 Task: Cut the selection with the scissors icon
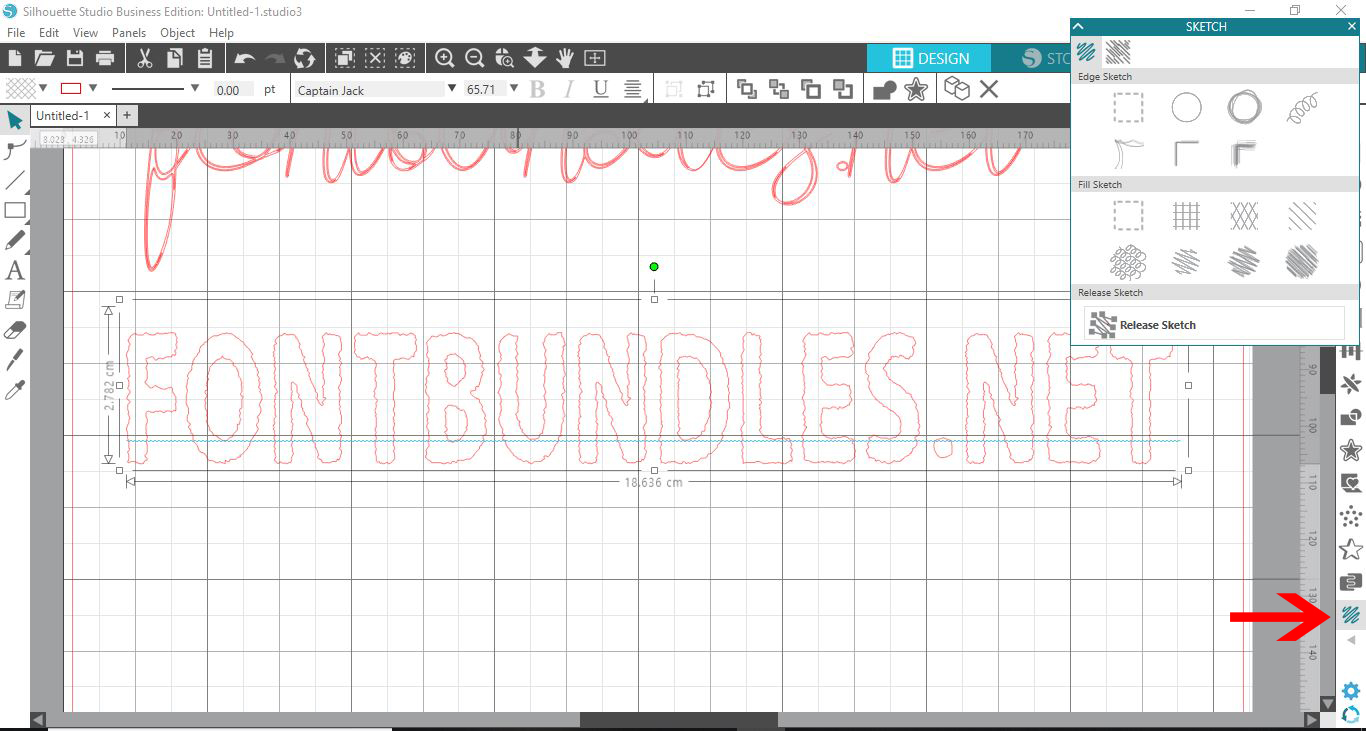pos(145,58)
